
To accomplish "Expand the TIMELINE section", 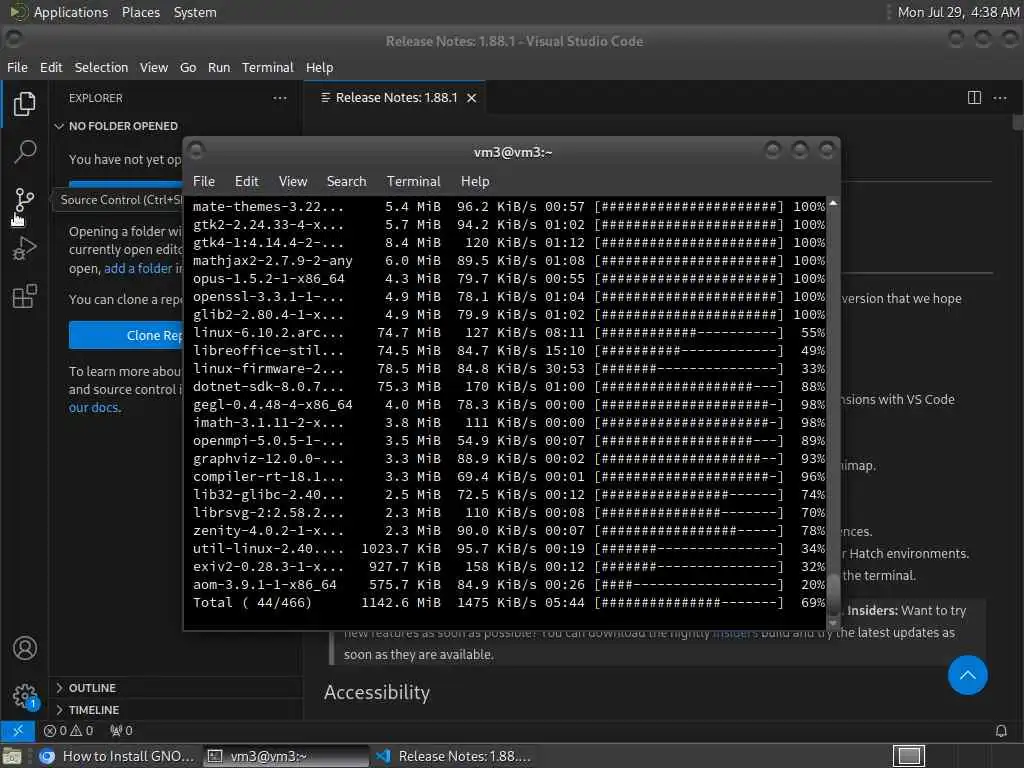I will point(88,710).
